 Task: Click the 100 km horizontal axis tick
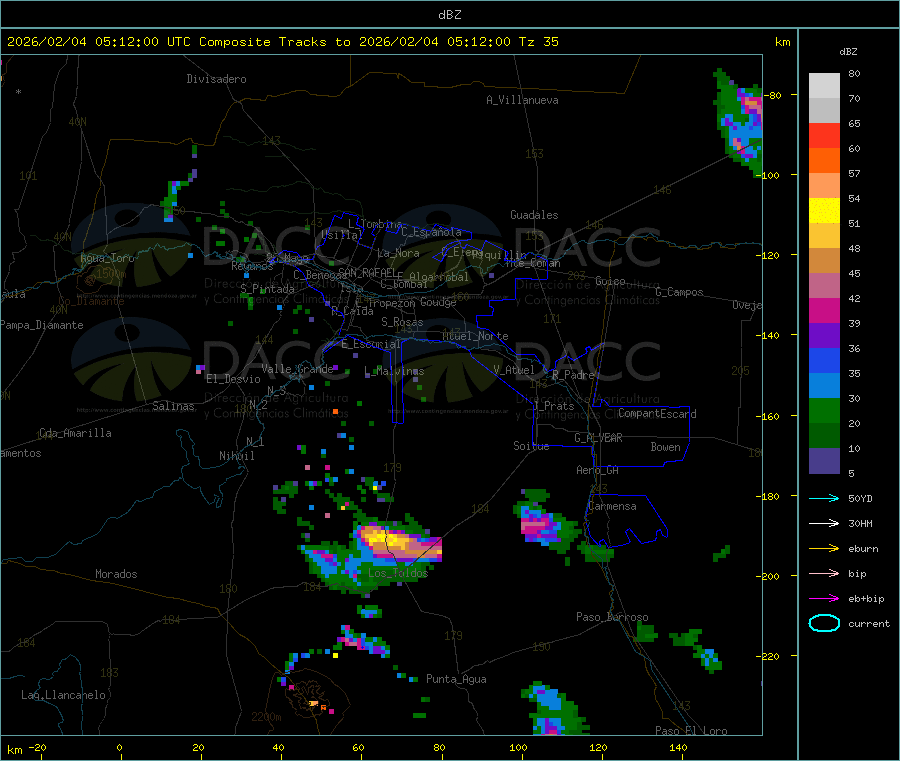tap(518, 747)
